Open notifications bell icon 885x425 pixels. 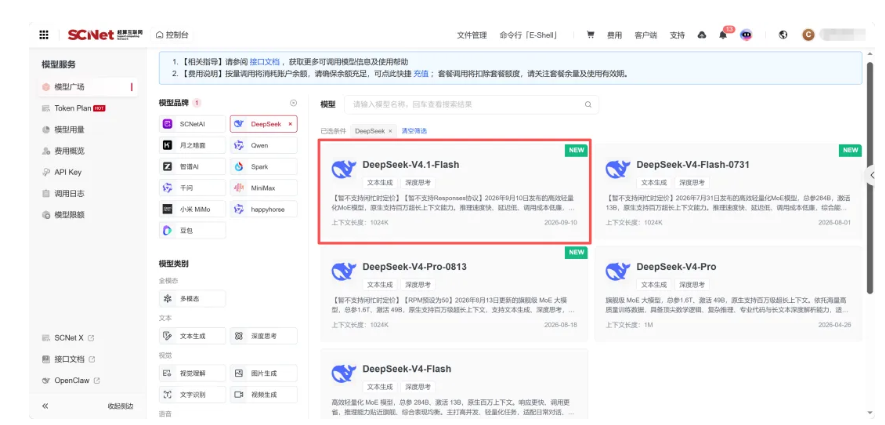[x=723, y=35]
